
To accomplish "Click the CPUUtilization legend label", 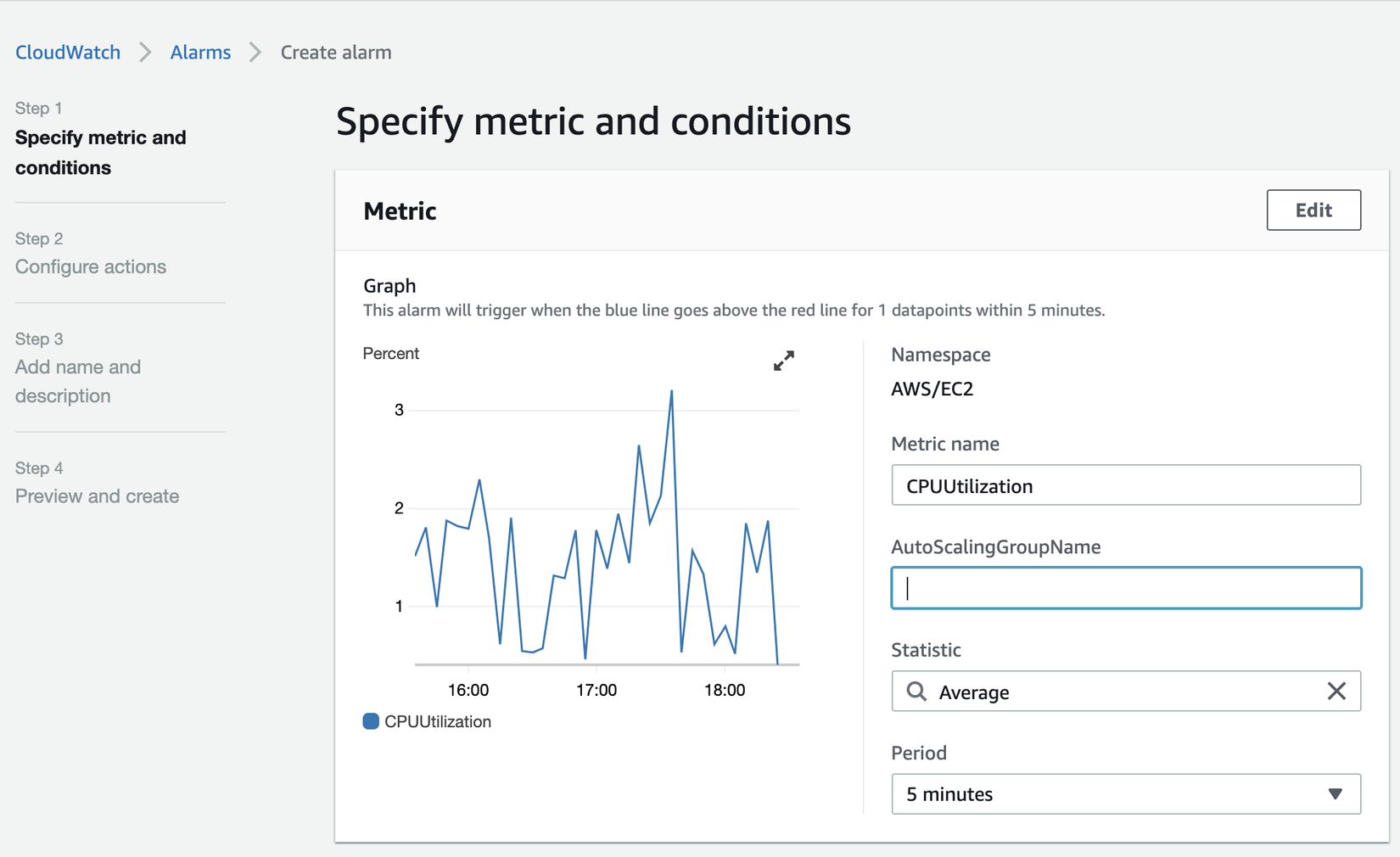I will click(437, 721).
